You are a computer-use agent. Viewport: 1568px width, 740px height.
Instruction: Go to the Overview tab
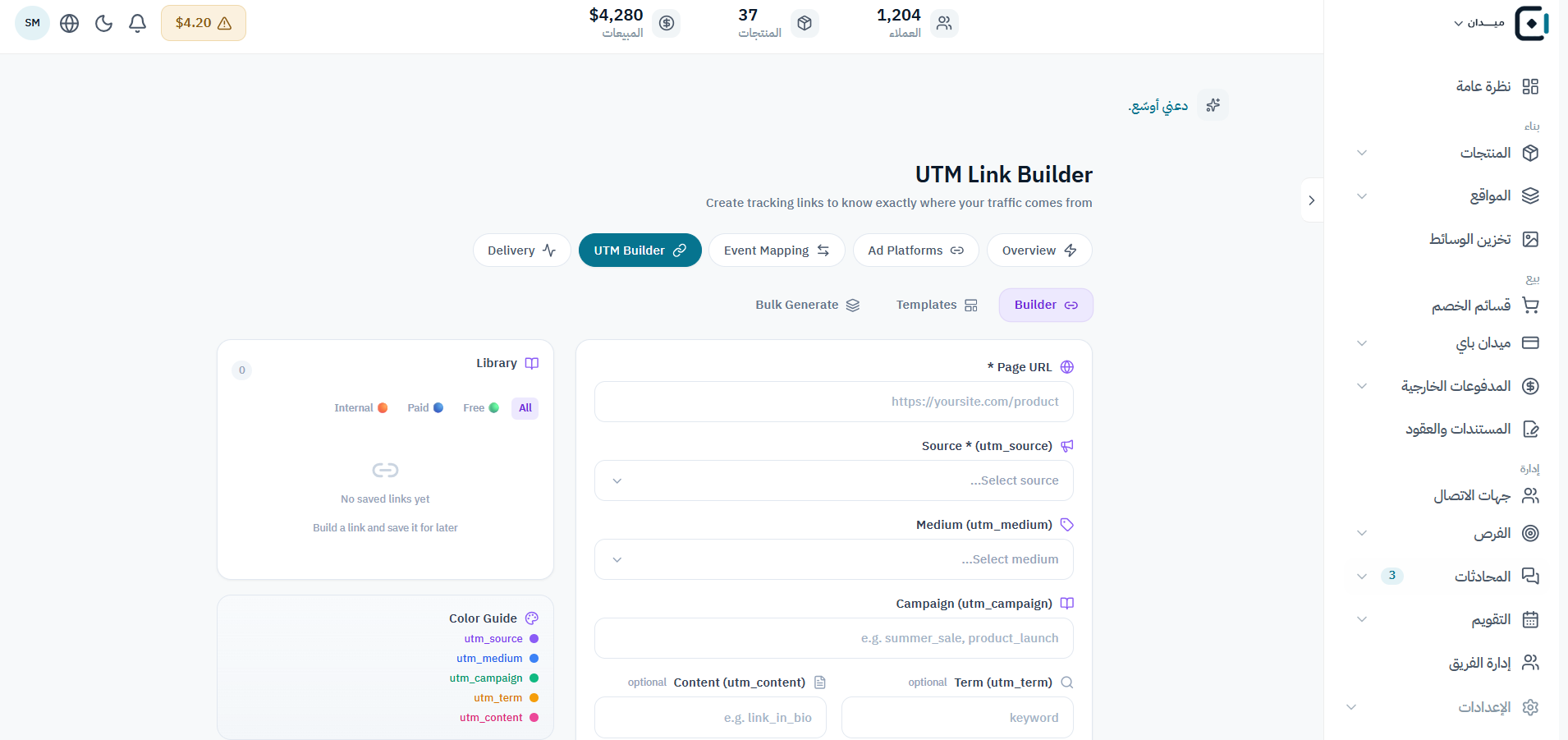coord(1039,250)
